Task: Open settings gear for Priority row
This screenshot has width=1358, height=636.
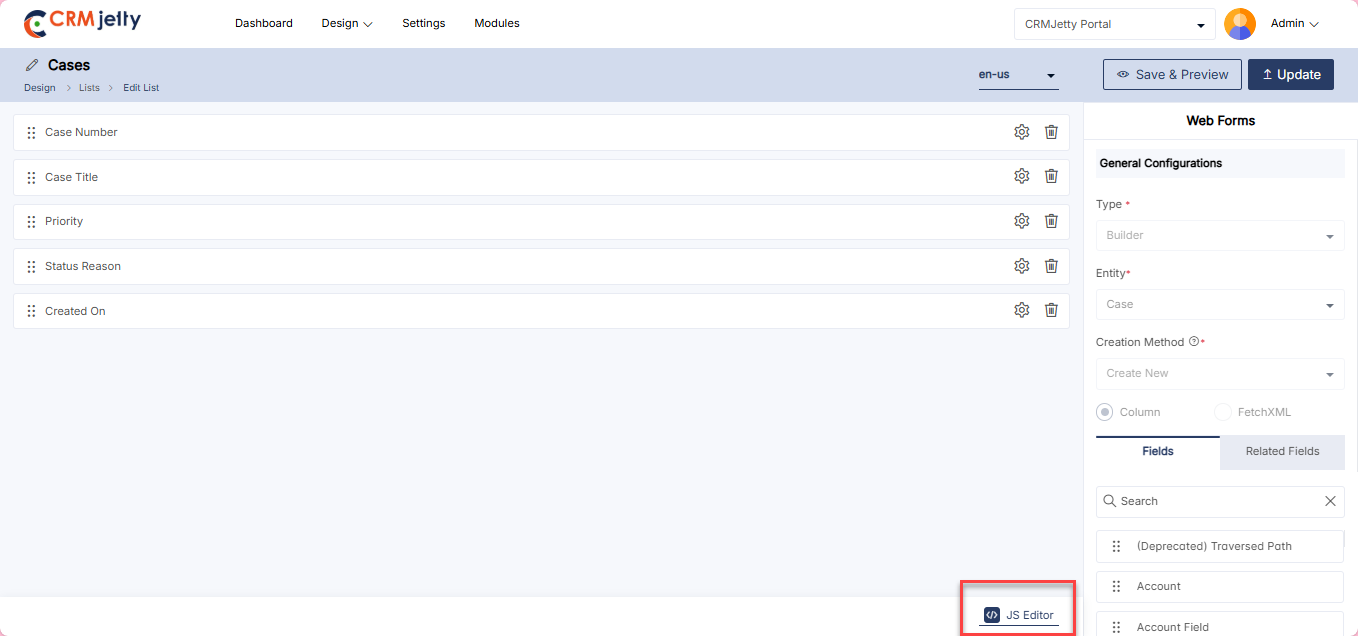Action: click(1021, 221)
